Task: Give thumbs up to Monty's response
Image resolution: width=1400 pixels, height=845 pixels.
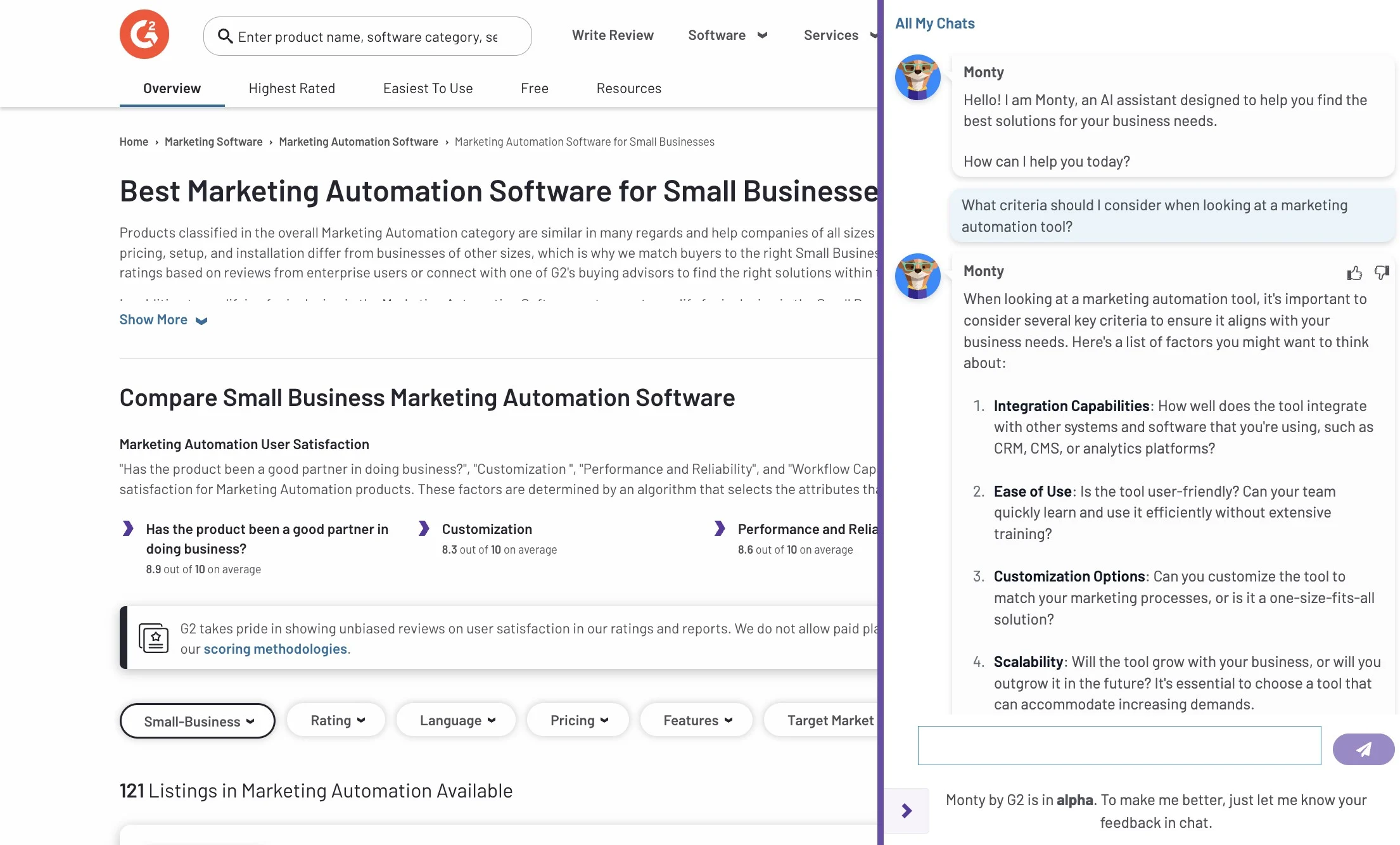Action: 1354,272
